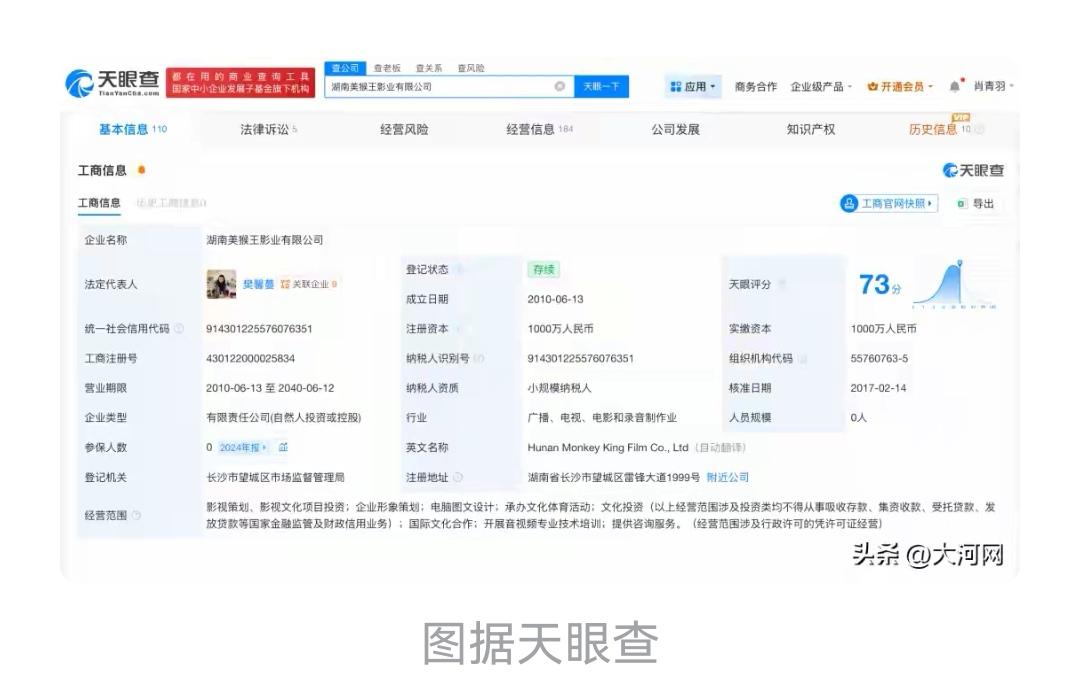Click the info icon beside 注册地址
1080x685 pixels.
[458, 477]
